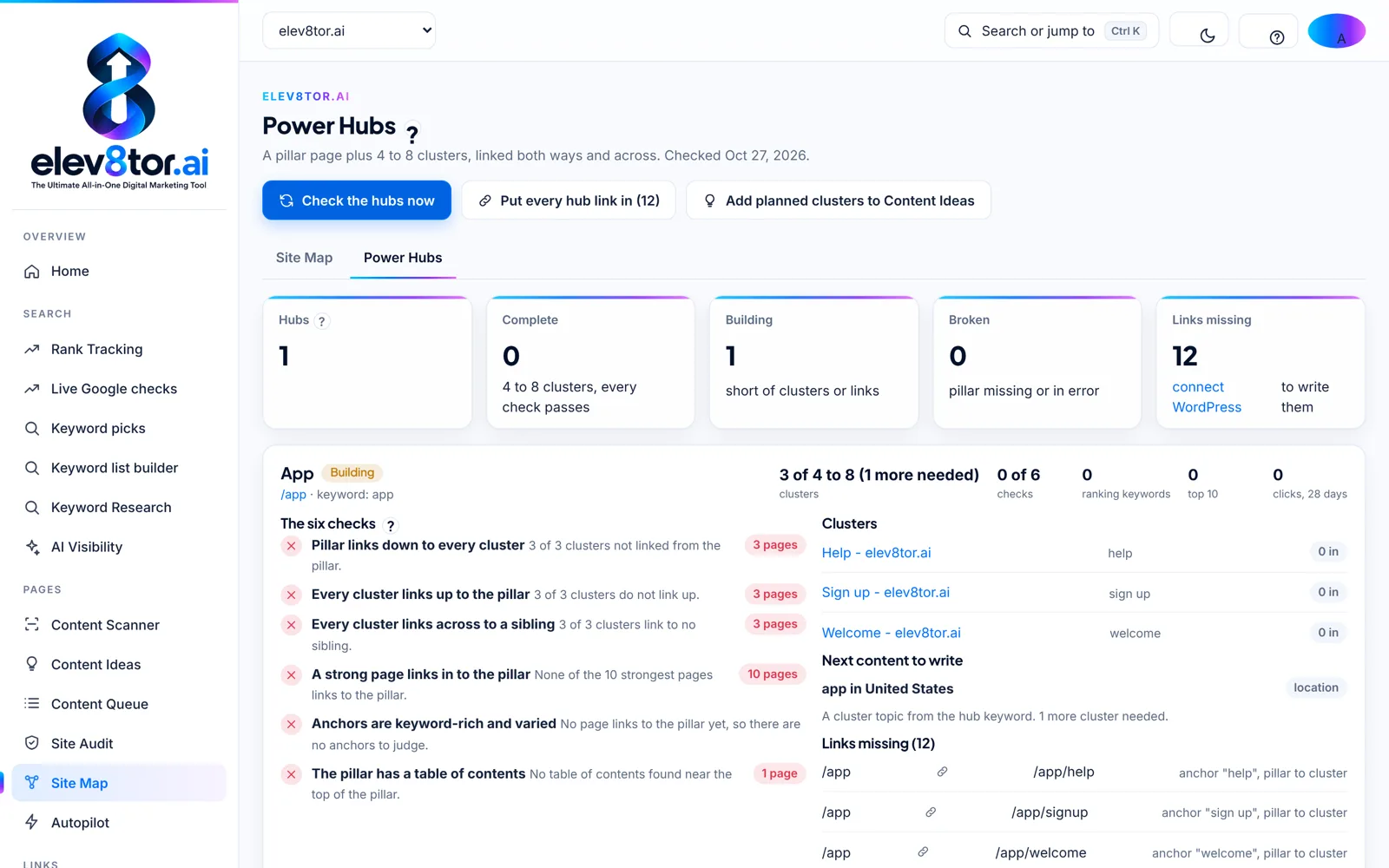Follow the connect WordPress link
Viewport: 1389px width, 868px height.
coord(1207,398)
